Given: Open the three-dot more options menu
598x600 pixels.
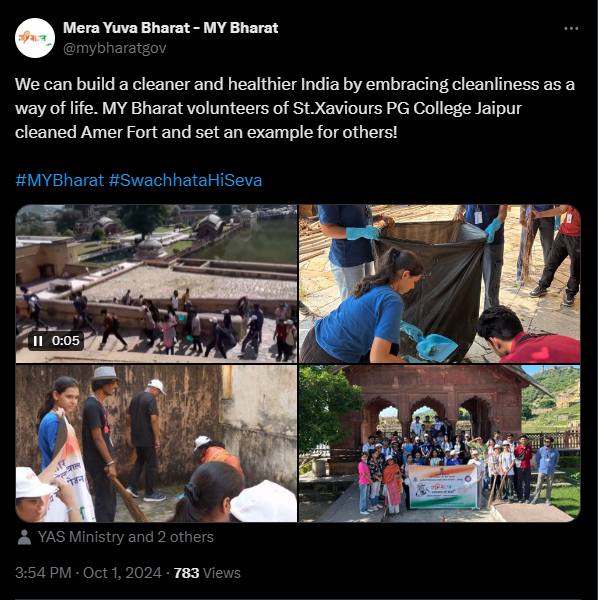Looking at the screenshot, I should 571,28.
